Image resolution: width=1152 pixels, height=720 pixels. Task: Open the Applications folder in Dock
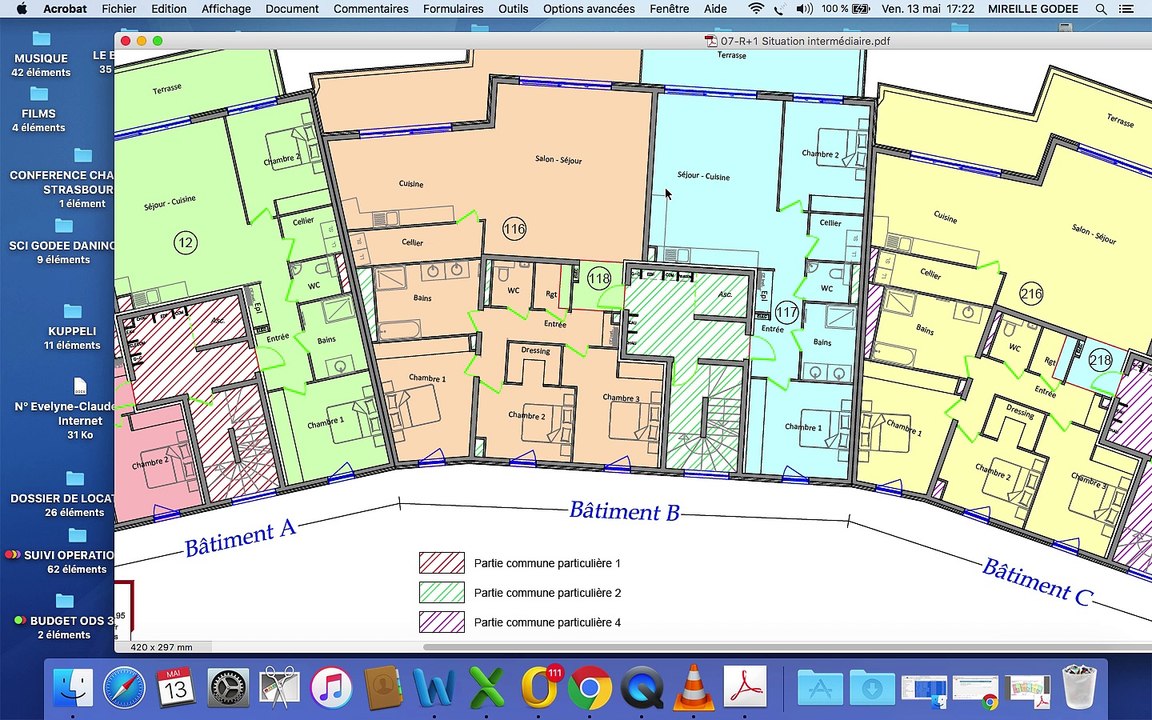(x=819, y=688)
